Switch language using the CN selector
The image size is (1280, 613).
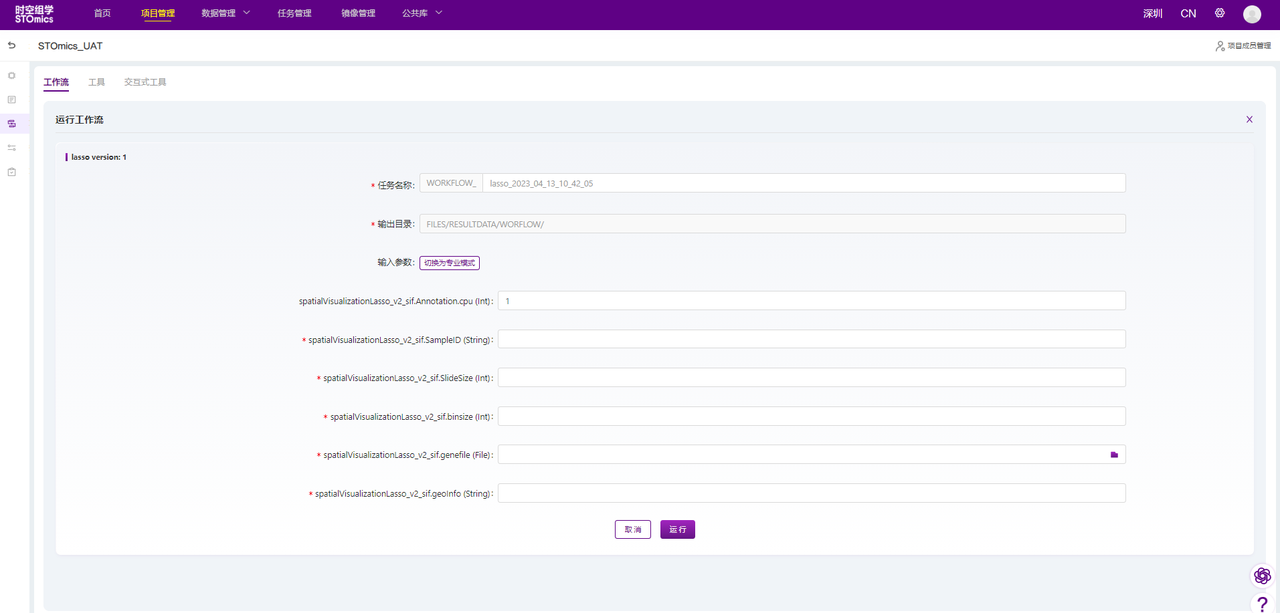pyautogui.click(x=1188, y=14)
